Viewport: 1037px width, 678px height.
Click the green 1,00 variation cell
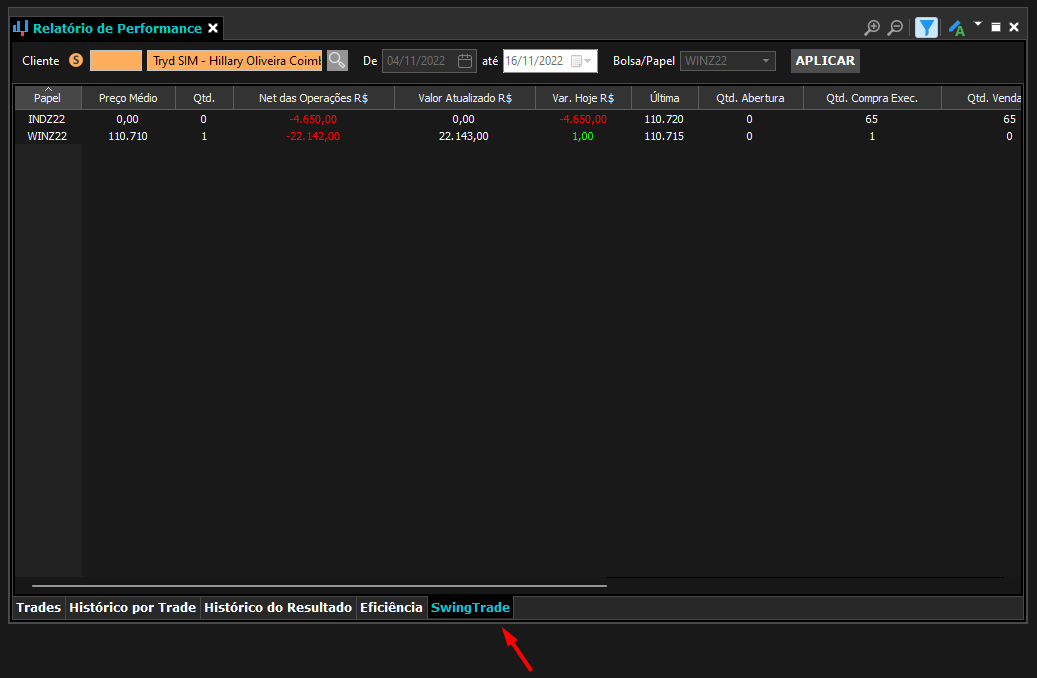[583, 136]
